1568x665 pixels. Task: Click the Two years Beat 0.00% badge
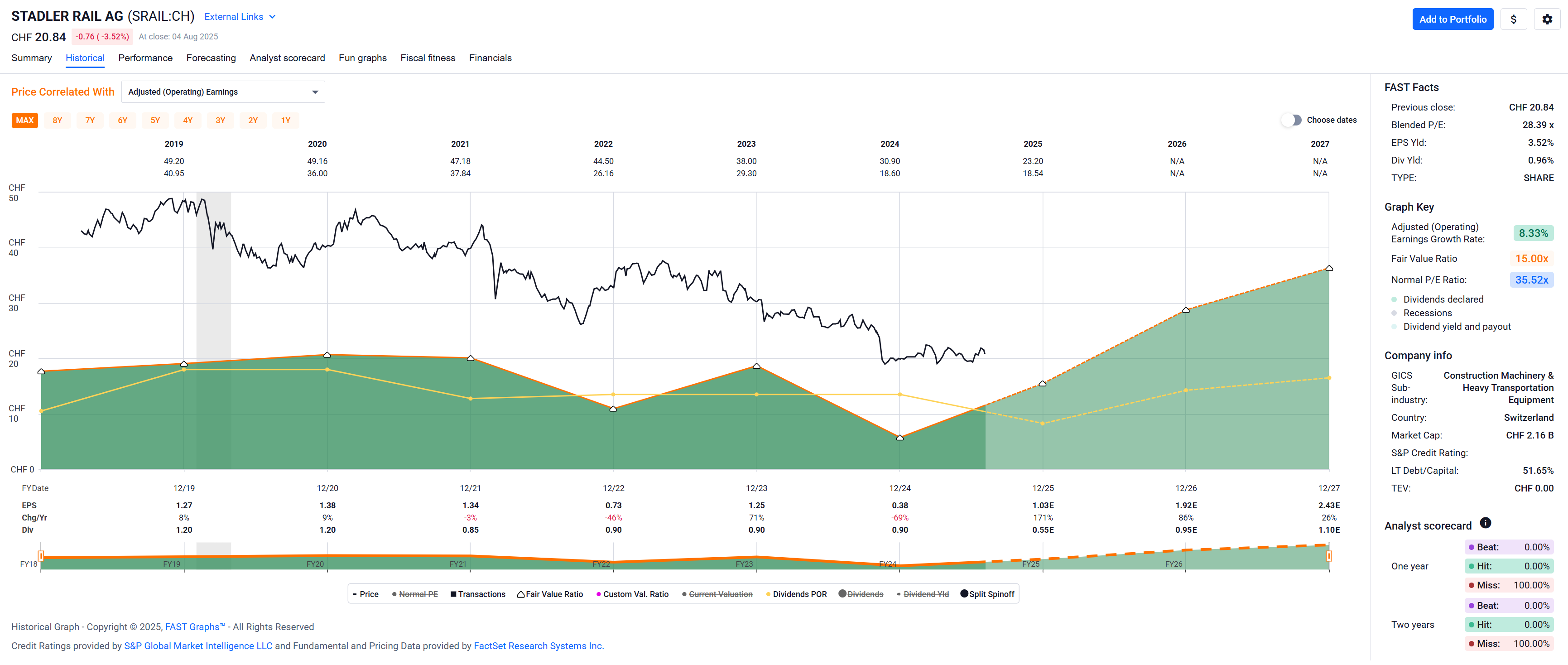pyautogui.click(x=1509, y=606)
